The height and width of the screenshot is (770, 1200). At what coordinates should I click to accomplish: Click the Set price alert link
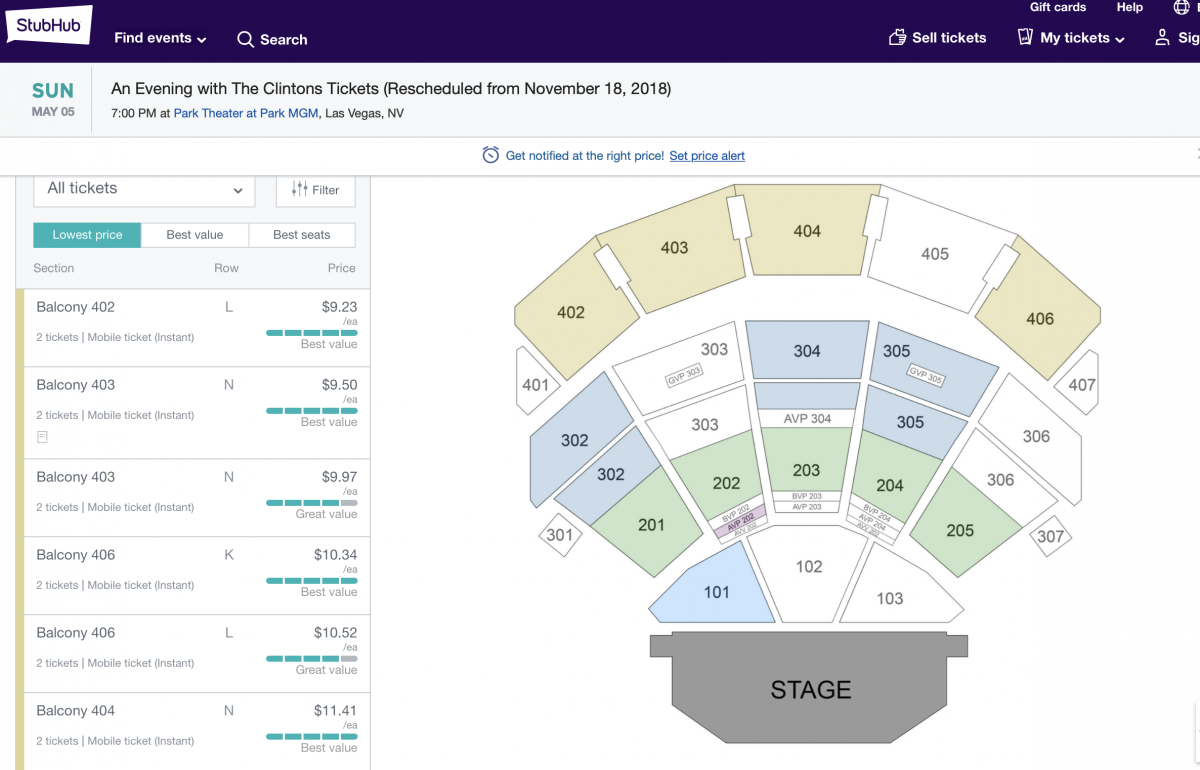tap(707, 156)
